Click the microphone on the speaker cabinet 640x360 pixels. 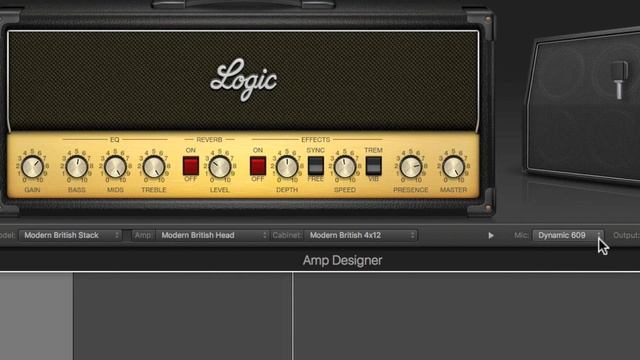[x=619, y=80]
